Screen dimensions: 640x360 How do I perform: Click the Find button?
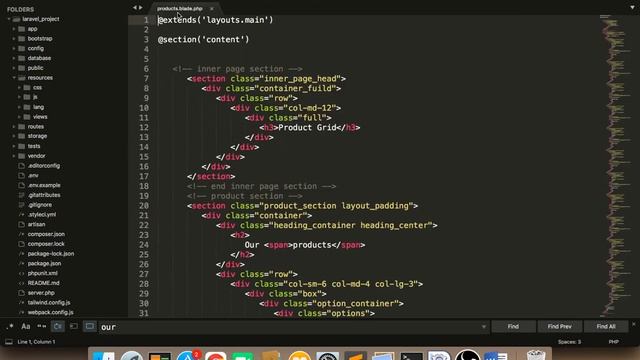513,327
